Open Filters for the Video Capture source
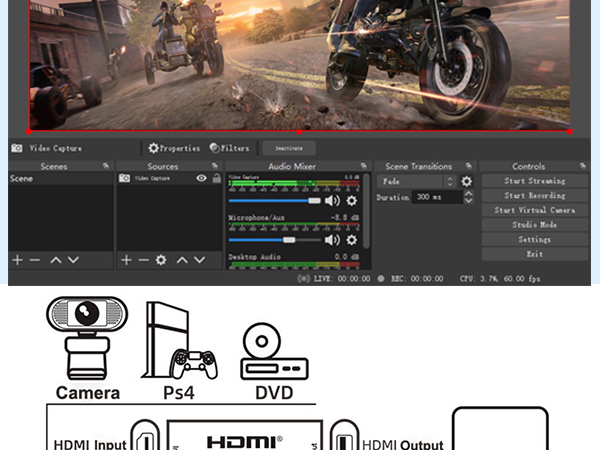The image size is (600, 450). click(x=229, y=148)
